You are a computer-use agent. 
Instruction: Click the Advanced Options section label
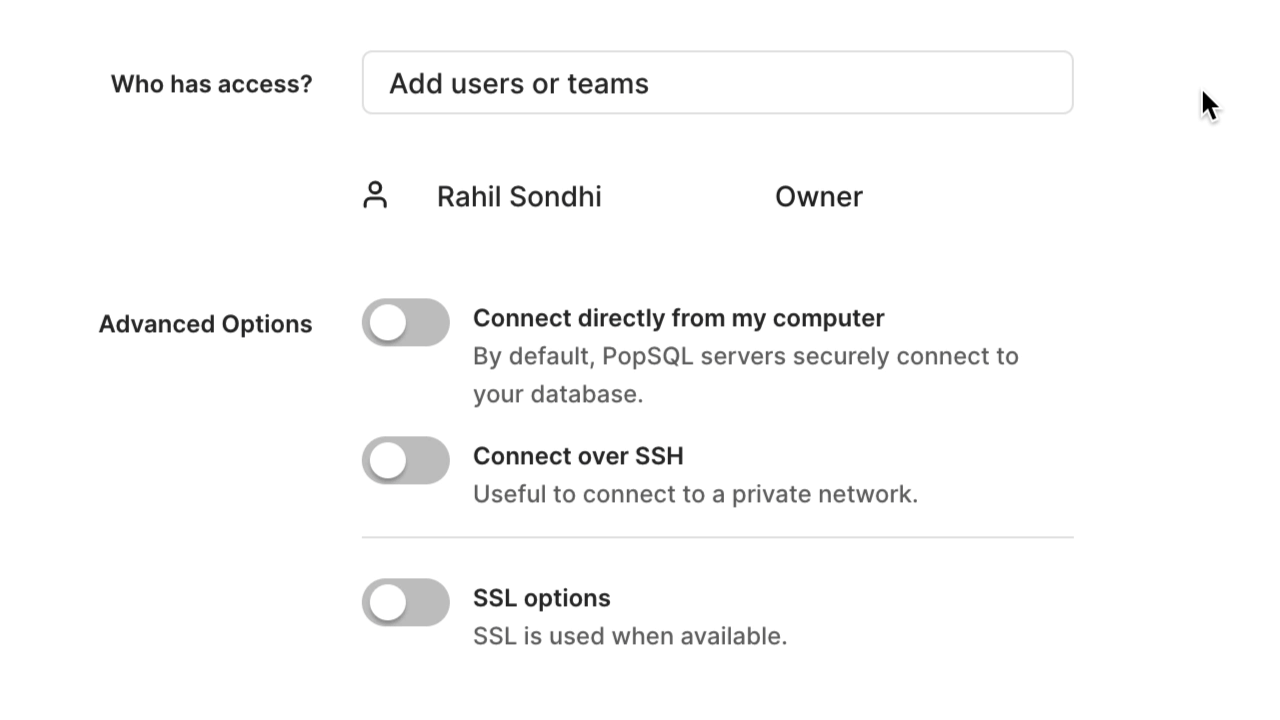click(x=205, y=324)
